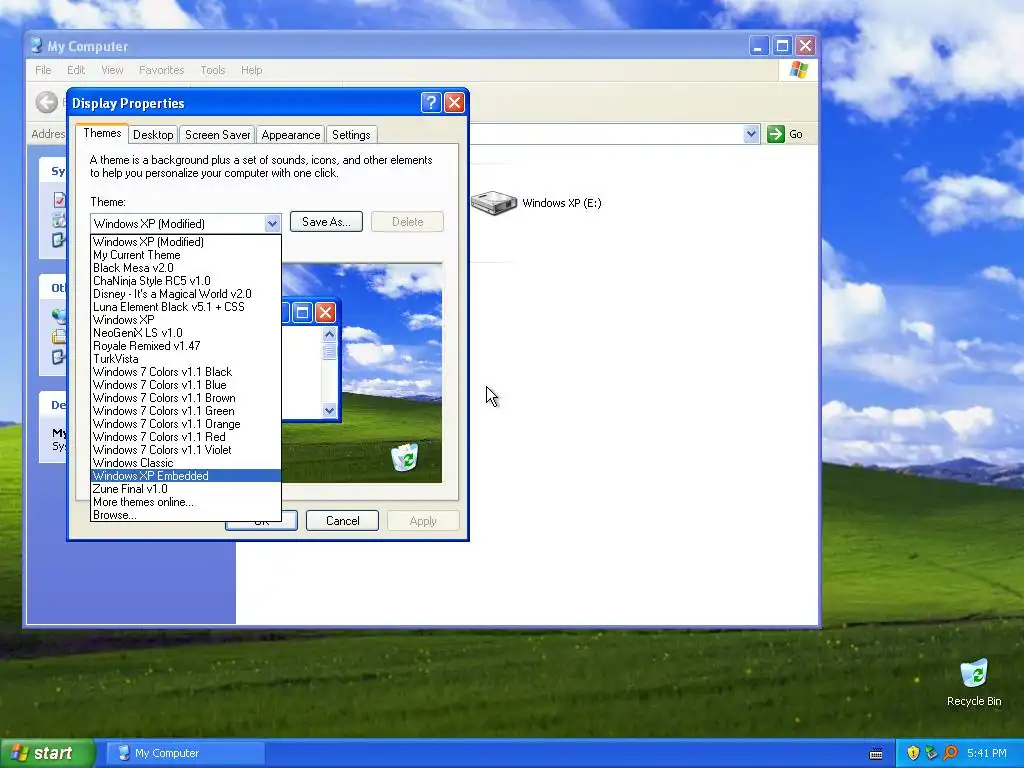Open the Edit menu
Viewport: 1024px width, 768px height.
tap(76, 70)
